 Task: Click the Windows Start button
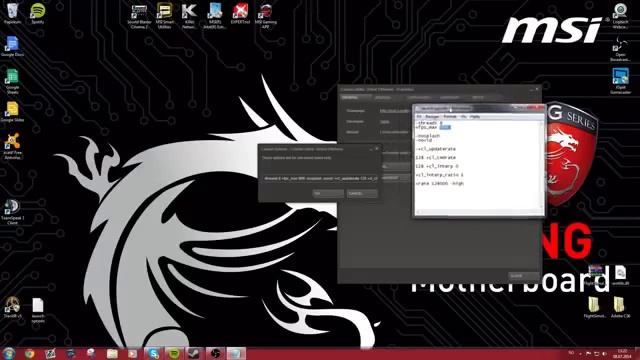click(9, 353)
